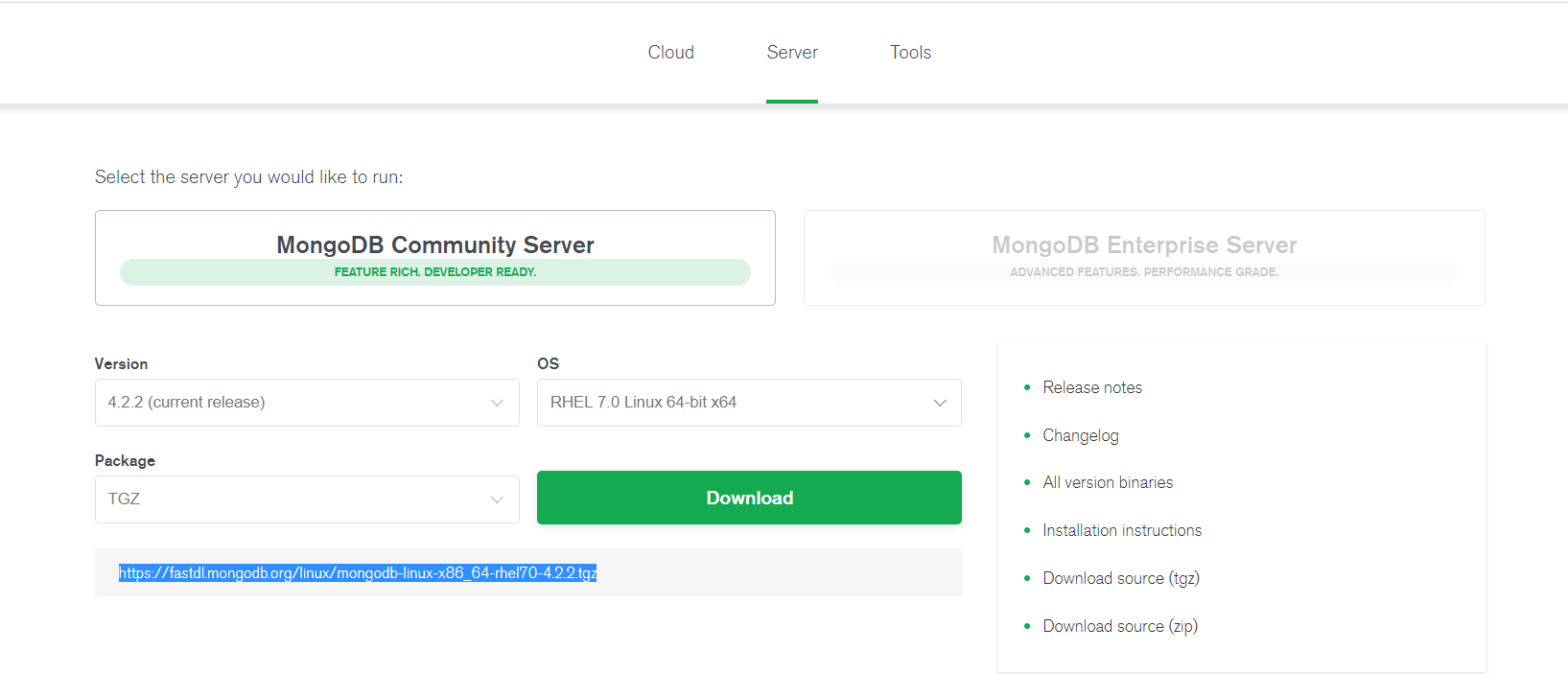
Task: Click the OS dropdown chevron arrow
Action: [940, 403]
